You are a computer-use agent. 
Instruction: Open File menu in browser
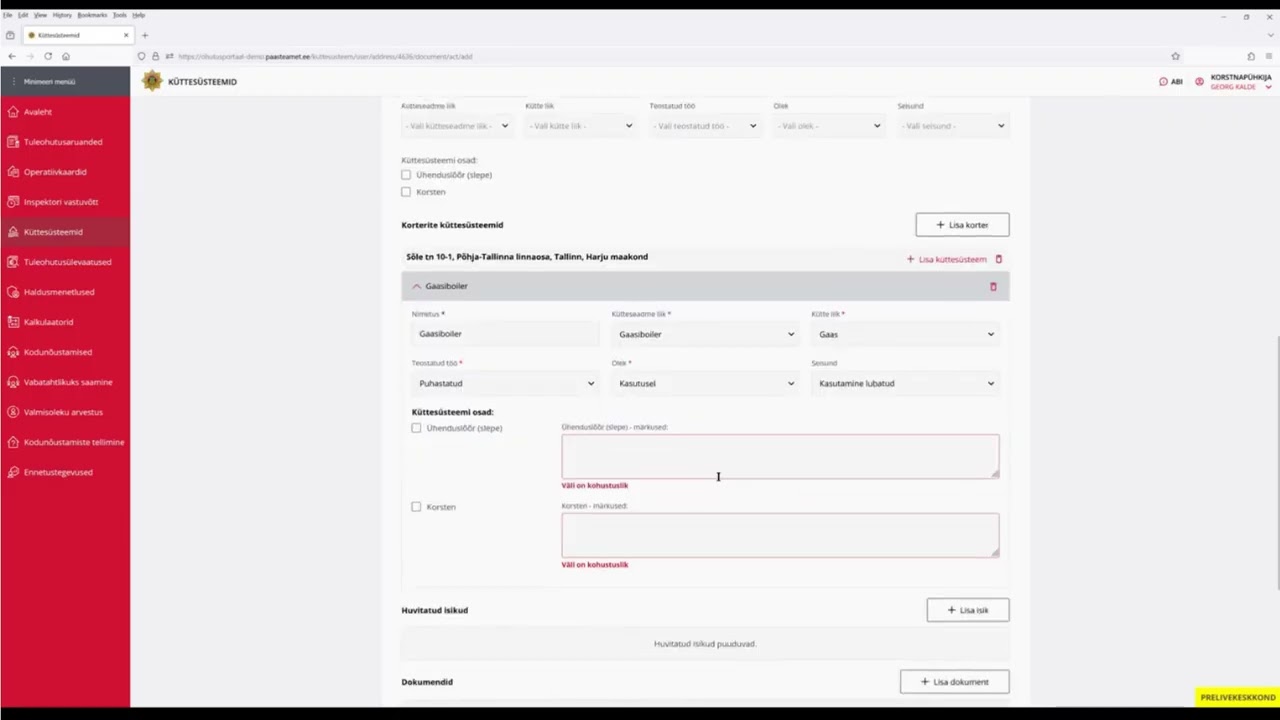pyautogui.click(x=7, y=15)
